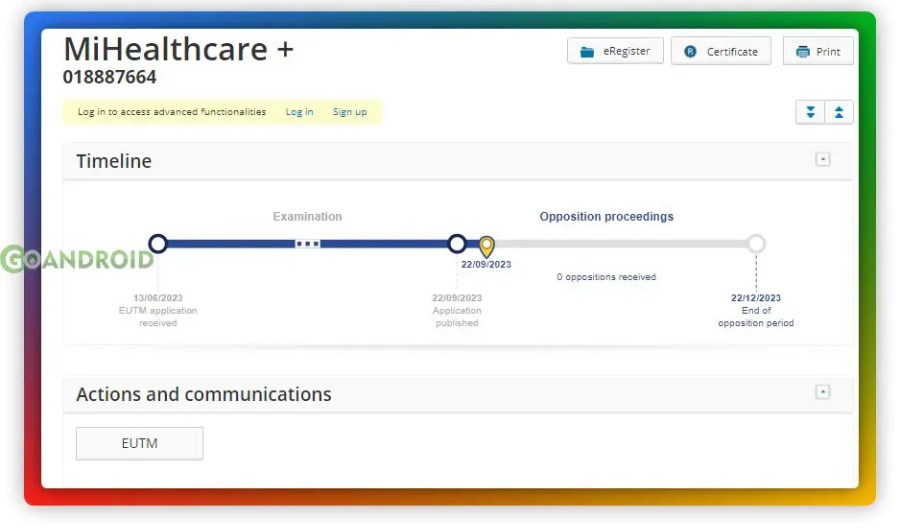Select the Opposition proceedings phase label
This screenshot has width=900, height=529.
tap(606, 216)
